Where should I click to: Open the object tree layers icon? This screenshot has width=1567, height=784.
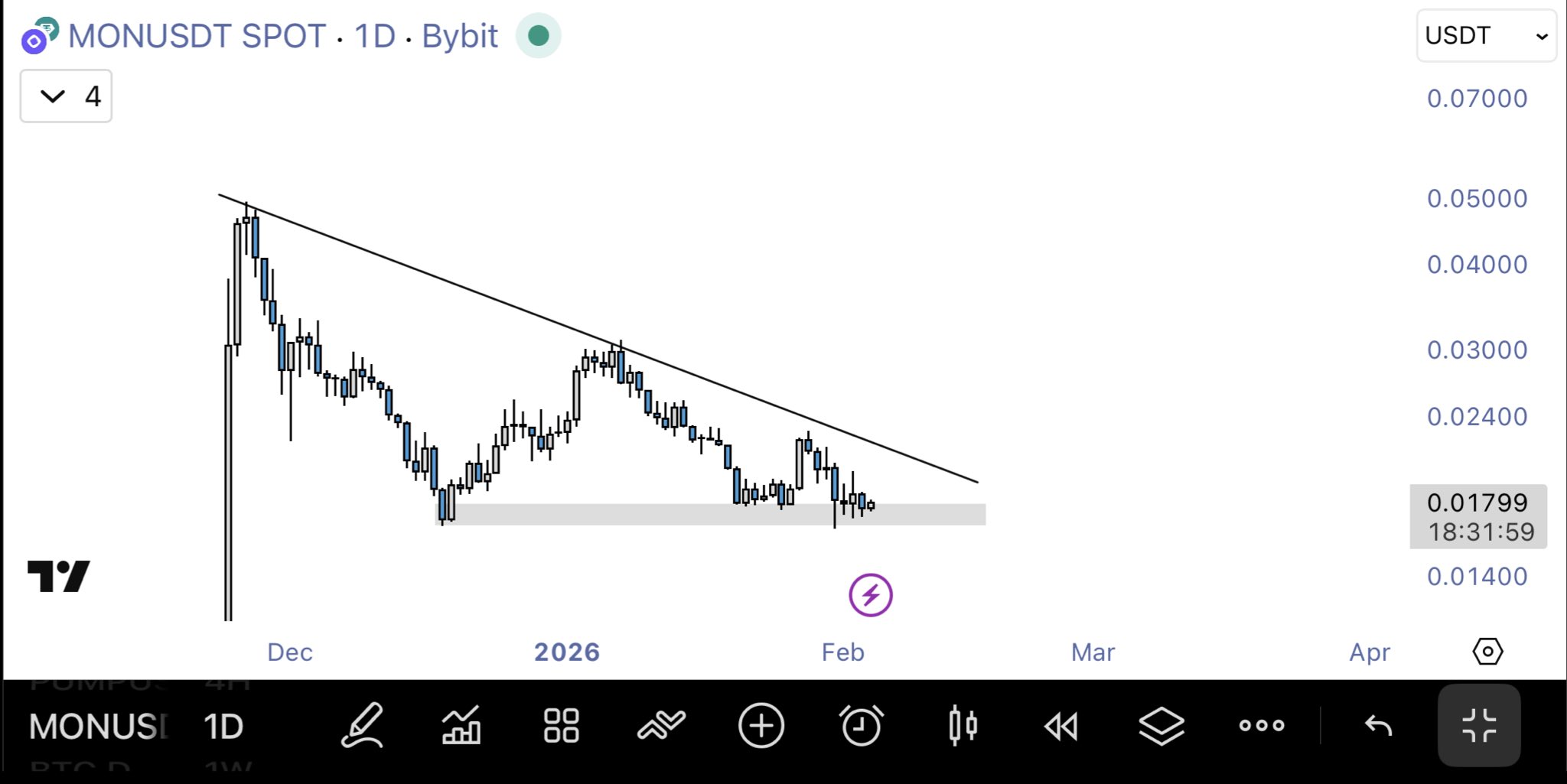1161,725
